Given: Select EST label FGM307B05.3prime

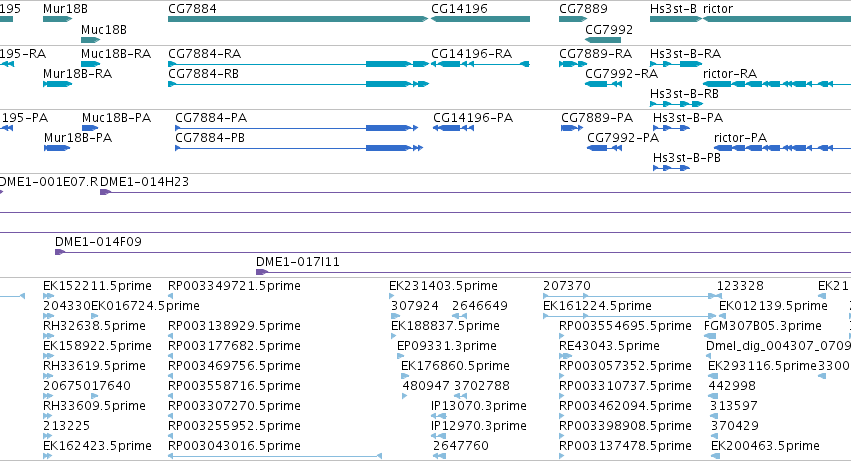Looking at the screenshot, I should (763, 326).
